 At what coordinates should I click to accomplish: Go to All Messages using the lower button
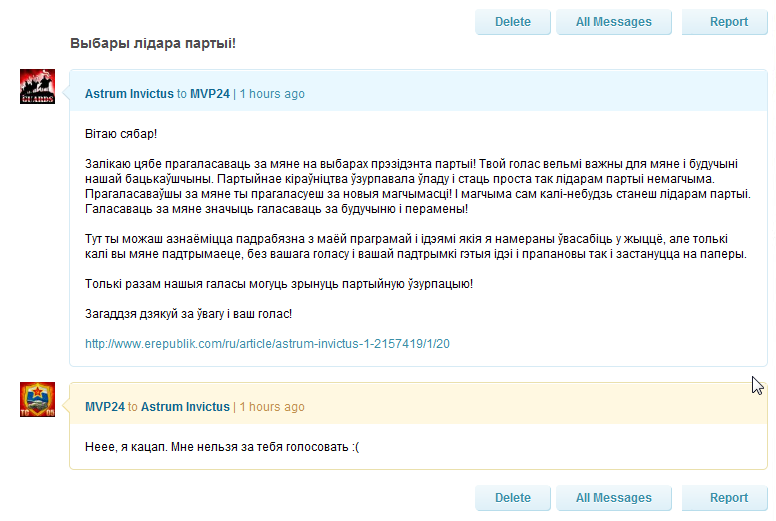[x=614, y=498]
